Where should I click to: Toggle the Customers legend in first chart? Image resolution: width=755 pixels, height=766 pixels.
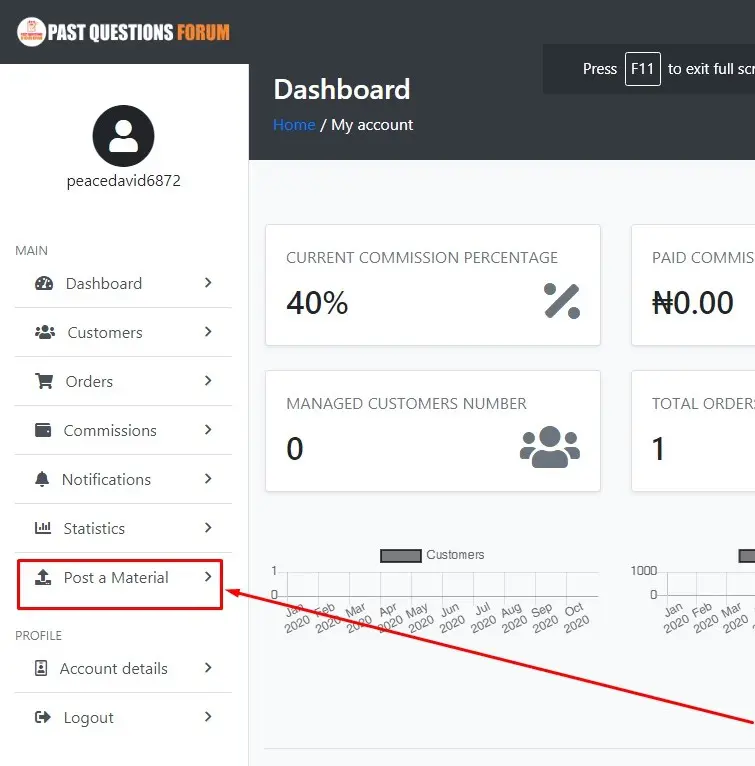pos(431,555)
